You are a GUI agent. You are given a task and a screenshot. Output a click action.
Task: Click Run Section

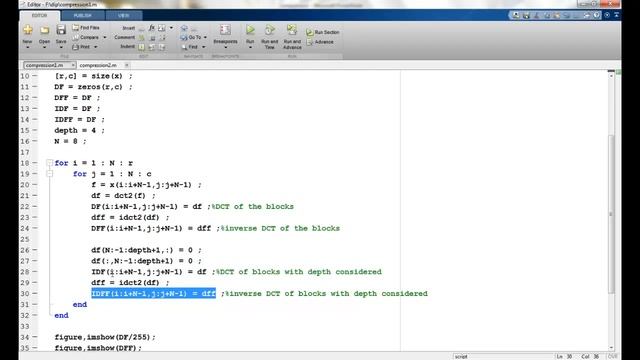pos(322,32)
